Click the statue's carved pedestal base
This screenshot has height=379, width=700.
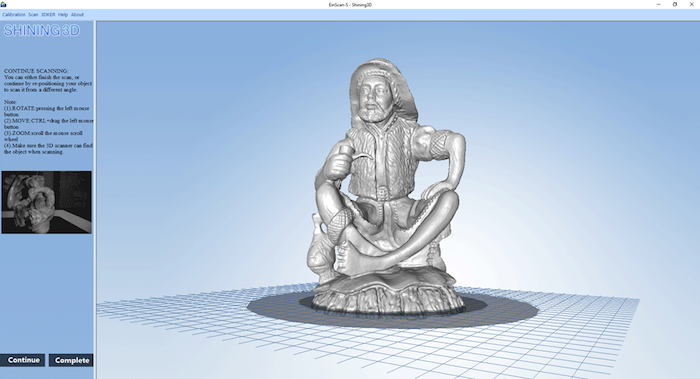[x=388, y=294]
